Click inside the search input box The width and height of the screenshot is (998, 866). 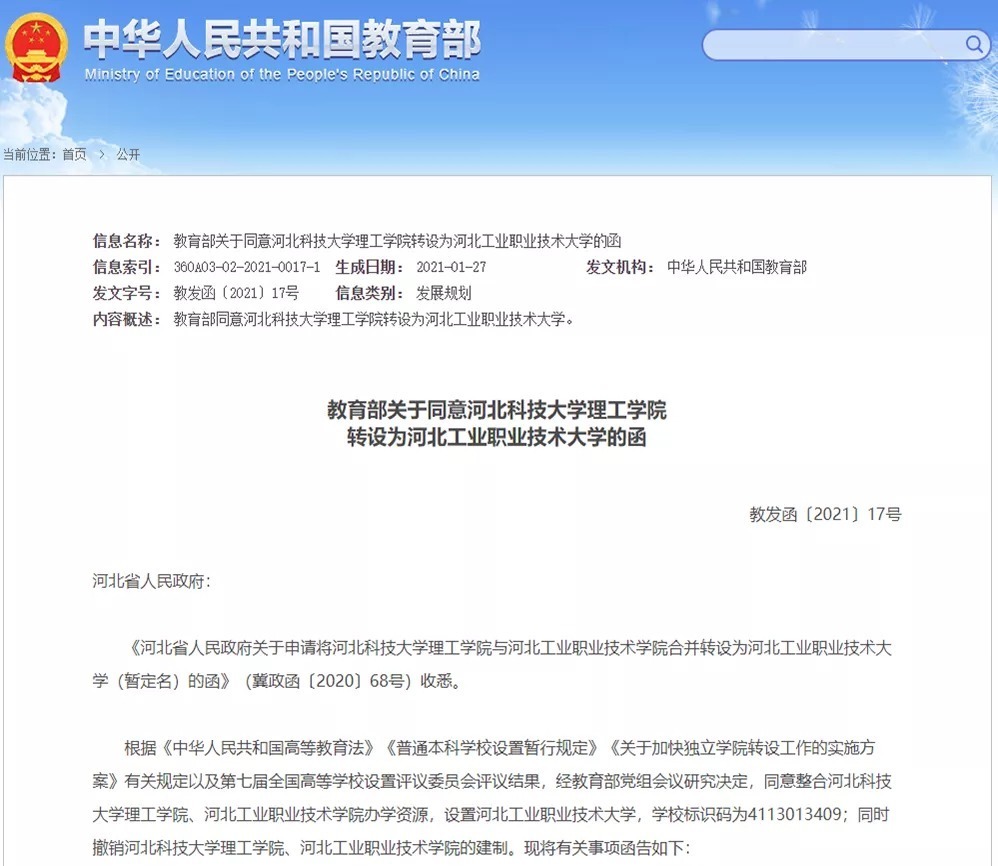point(830,45)
